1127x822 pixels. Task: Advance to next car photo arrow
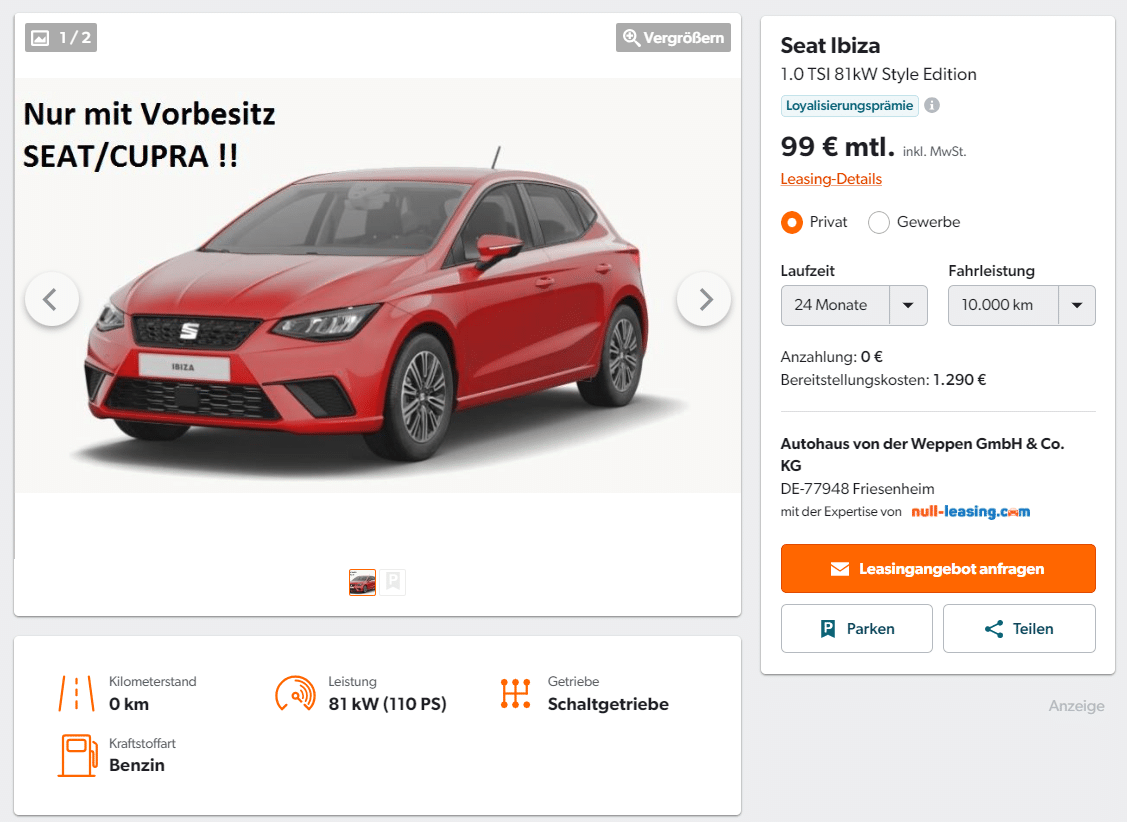pyautogui.click(x=704, y=299)
